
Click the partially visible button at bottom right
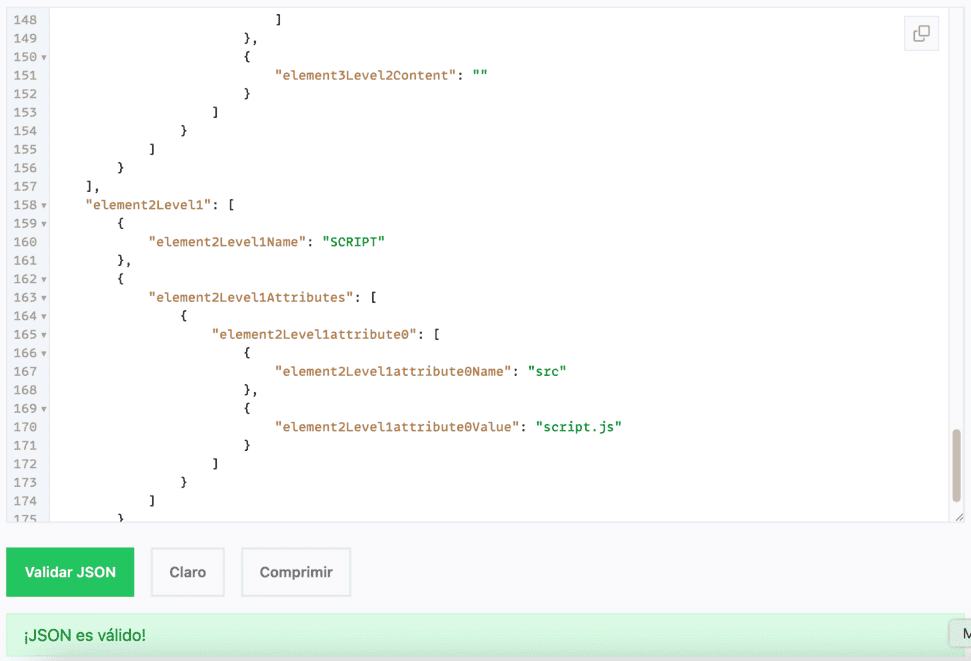[x=961, y=633]
